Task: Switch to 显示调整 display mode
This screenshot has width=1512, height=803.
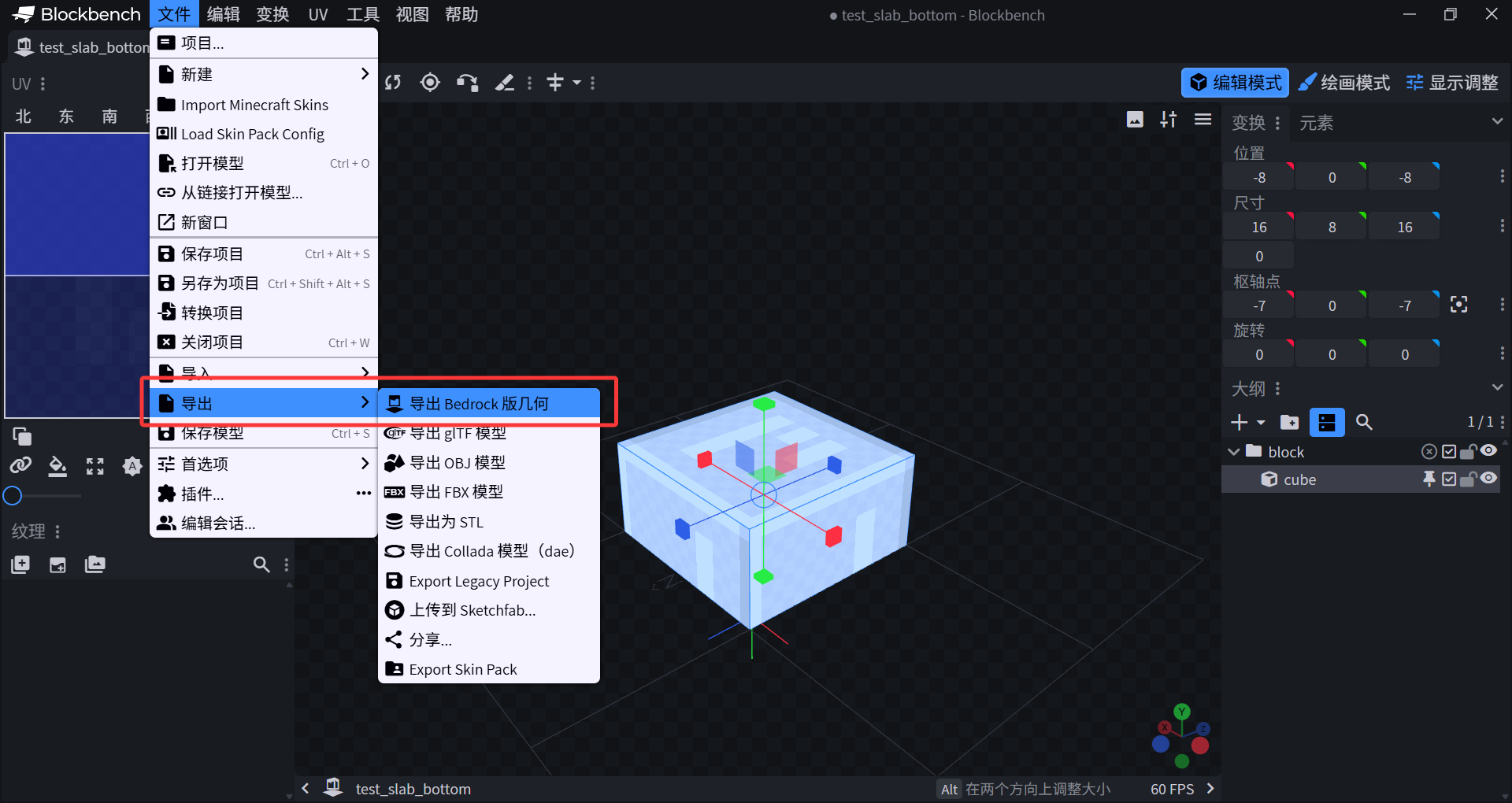Action: 1452,83
